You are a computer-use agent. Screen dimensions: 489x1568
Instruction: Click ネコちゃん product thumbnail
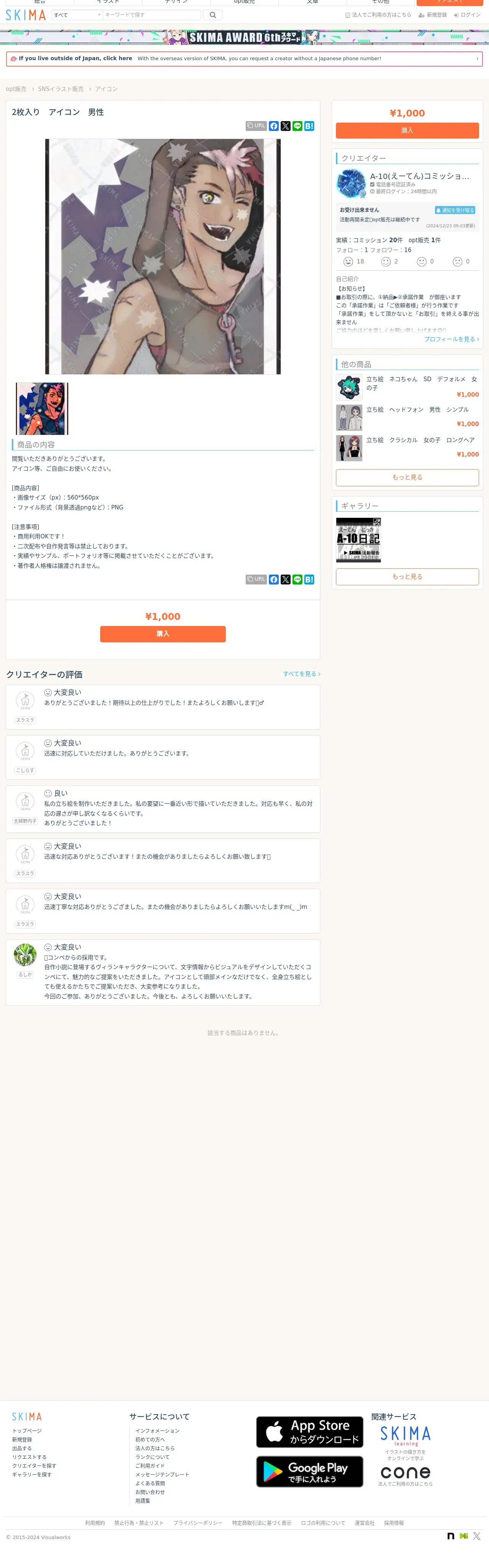349,388
